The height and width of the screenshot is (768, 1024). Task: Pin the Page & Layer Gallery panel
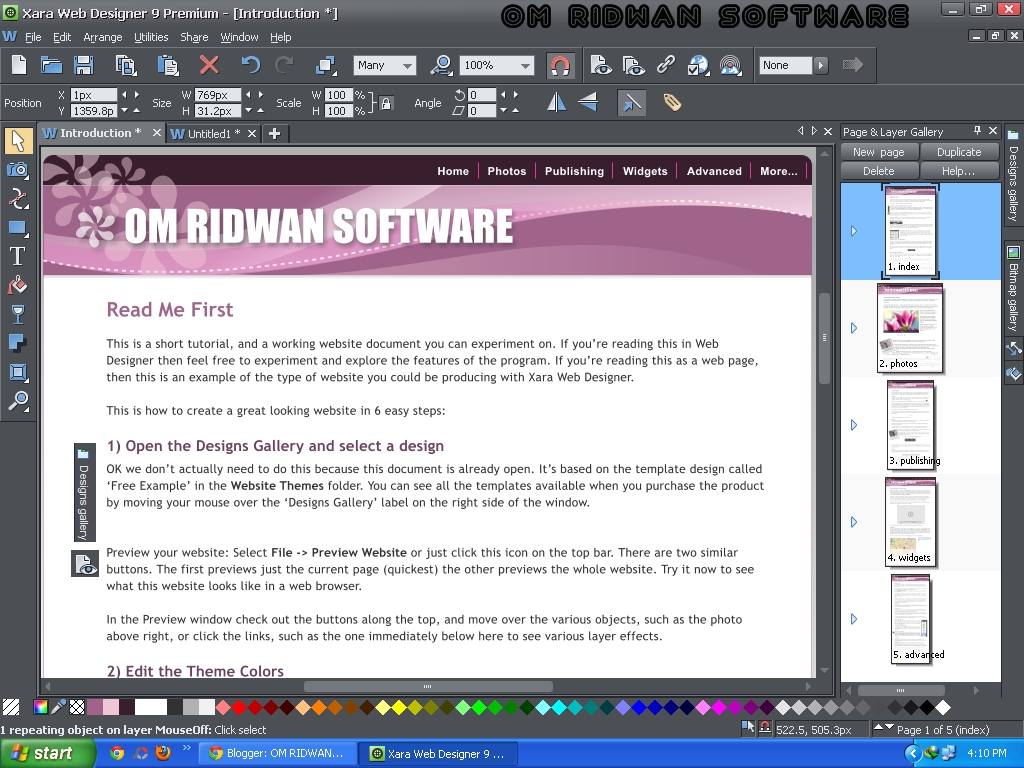[x=977, y=131]
